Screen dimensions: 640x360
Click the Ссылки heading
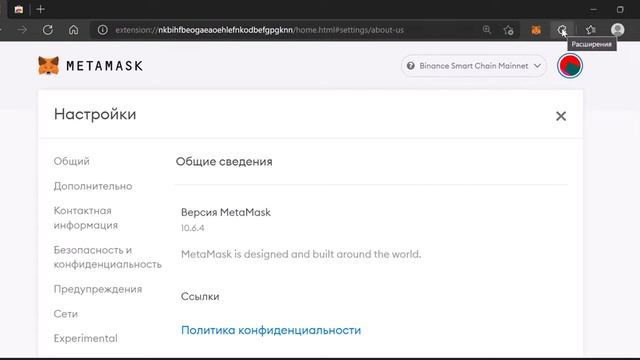coord(200,296)
